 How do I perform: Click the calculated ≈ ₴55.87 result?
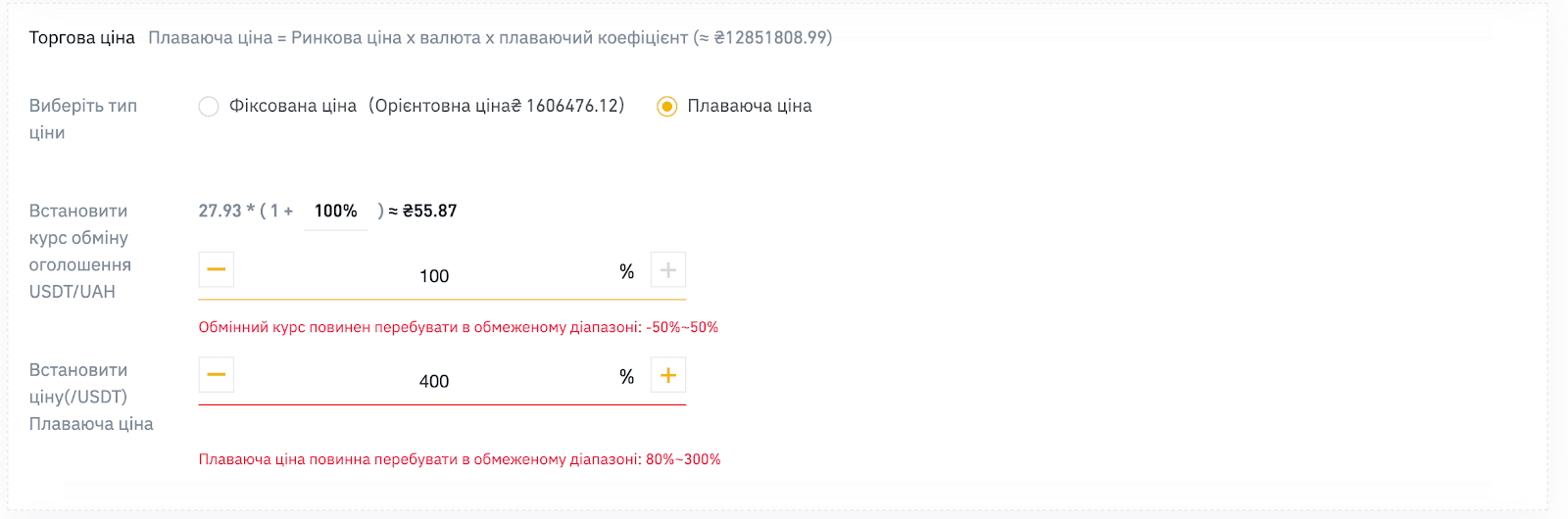422,211
